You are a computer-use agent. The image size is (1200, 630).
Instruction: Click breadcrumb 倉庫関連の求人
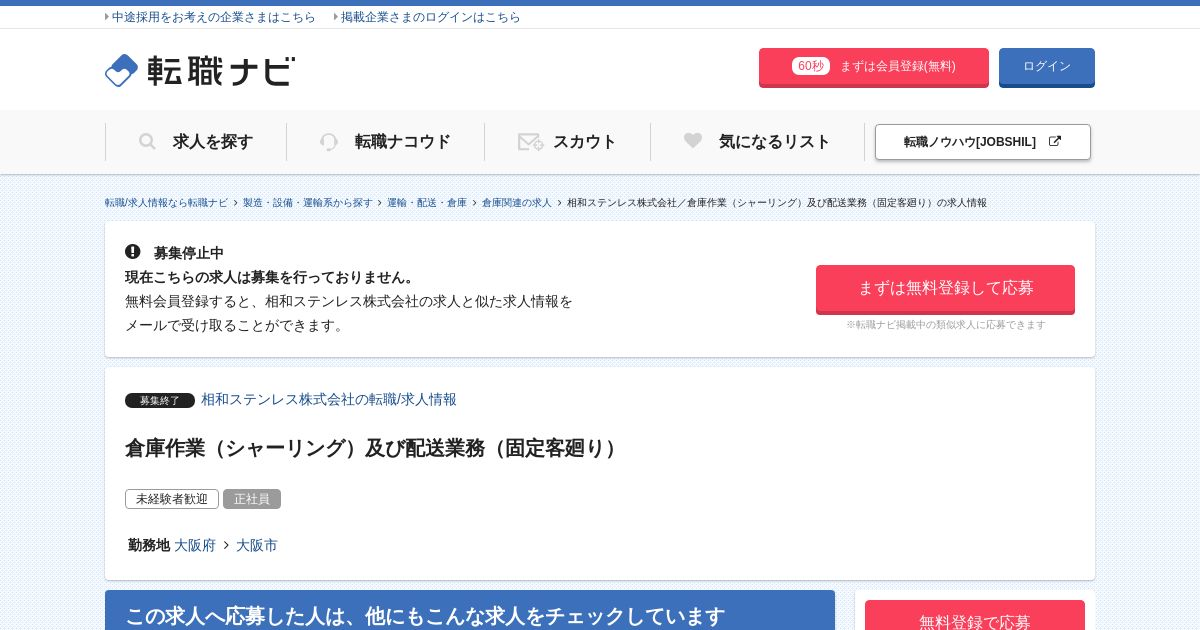click(x=517, y=203)
